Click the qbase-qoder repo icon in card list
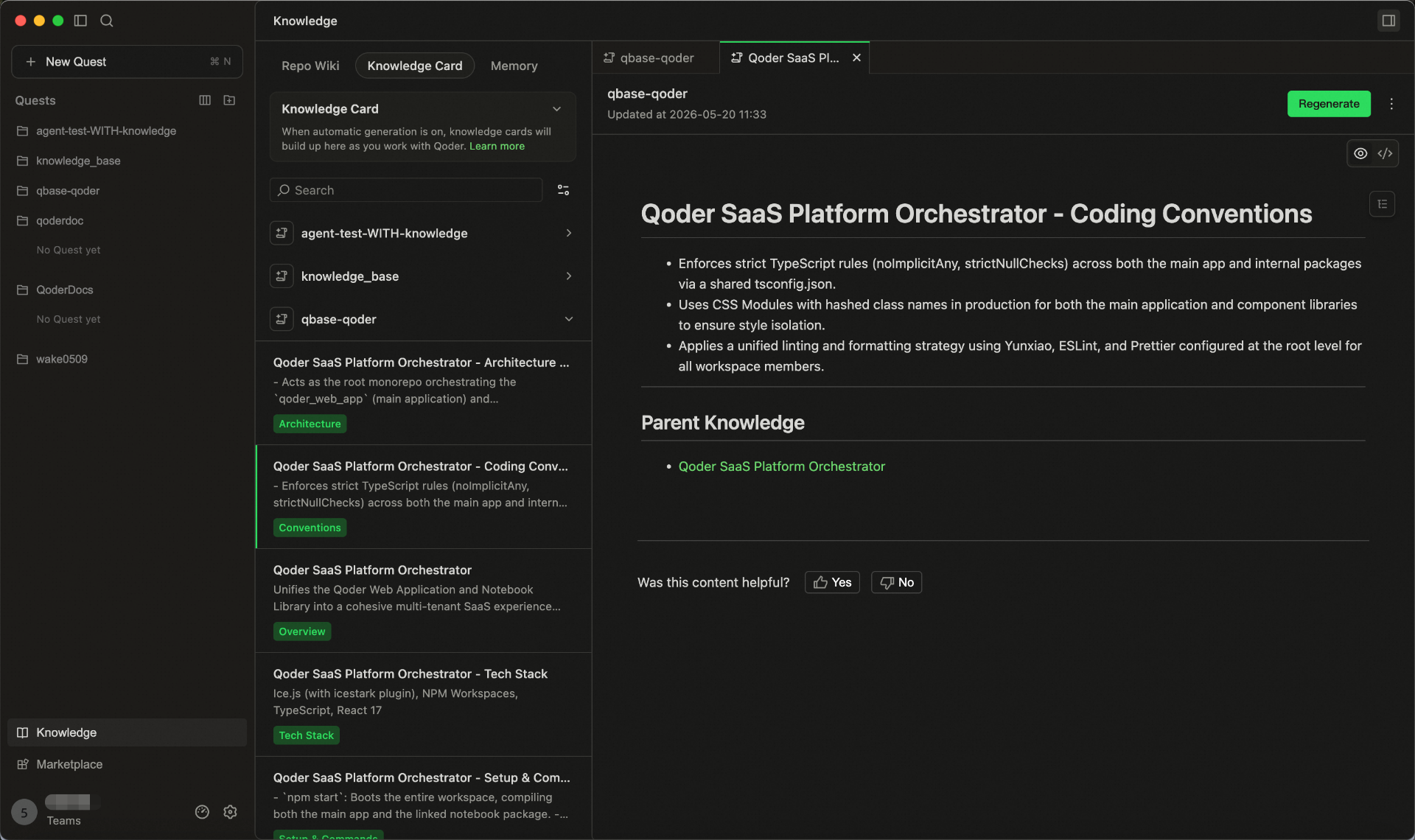 [x=282, y=319]
